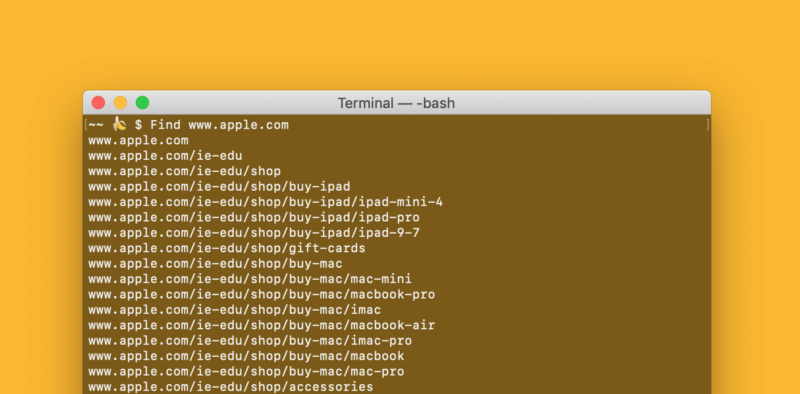Select the buy-mac/mac-pro path line
800x394 pixels.
tap(246, 372)
